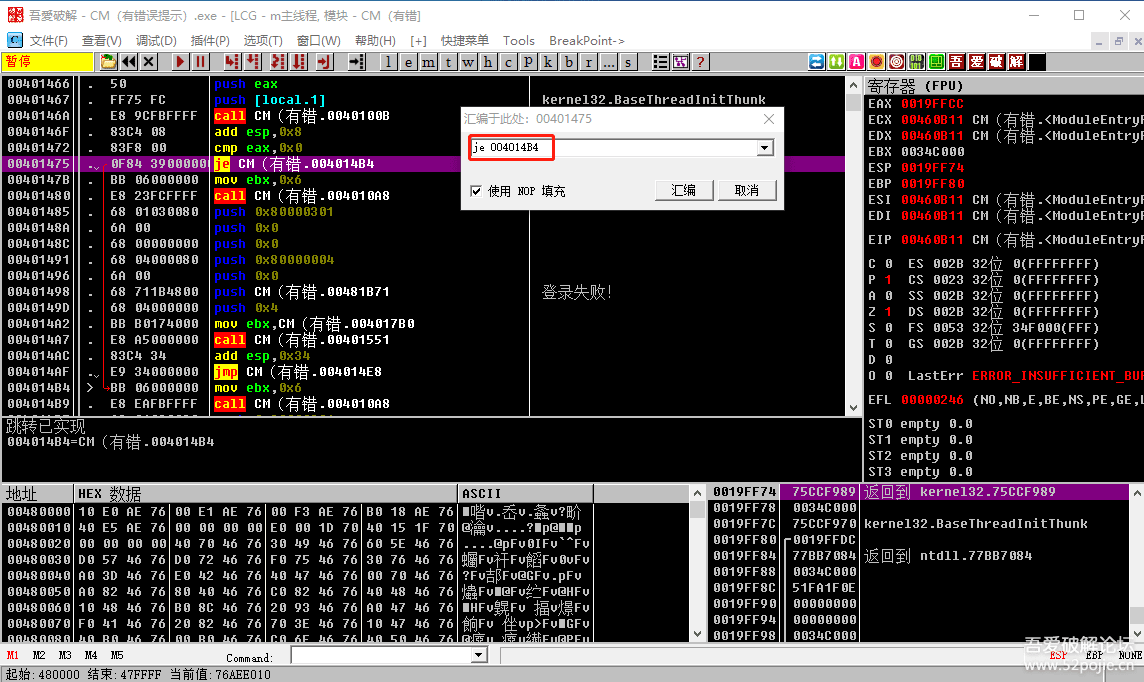Switch to the M2 memory dump tab

coord(39,656)
